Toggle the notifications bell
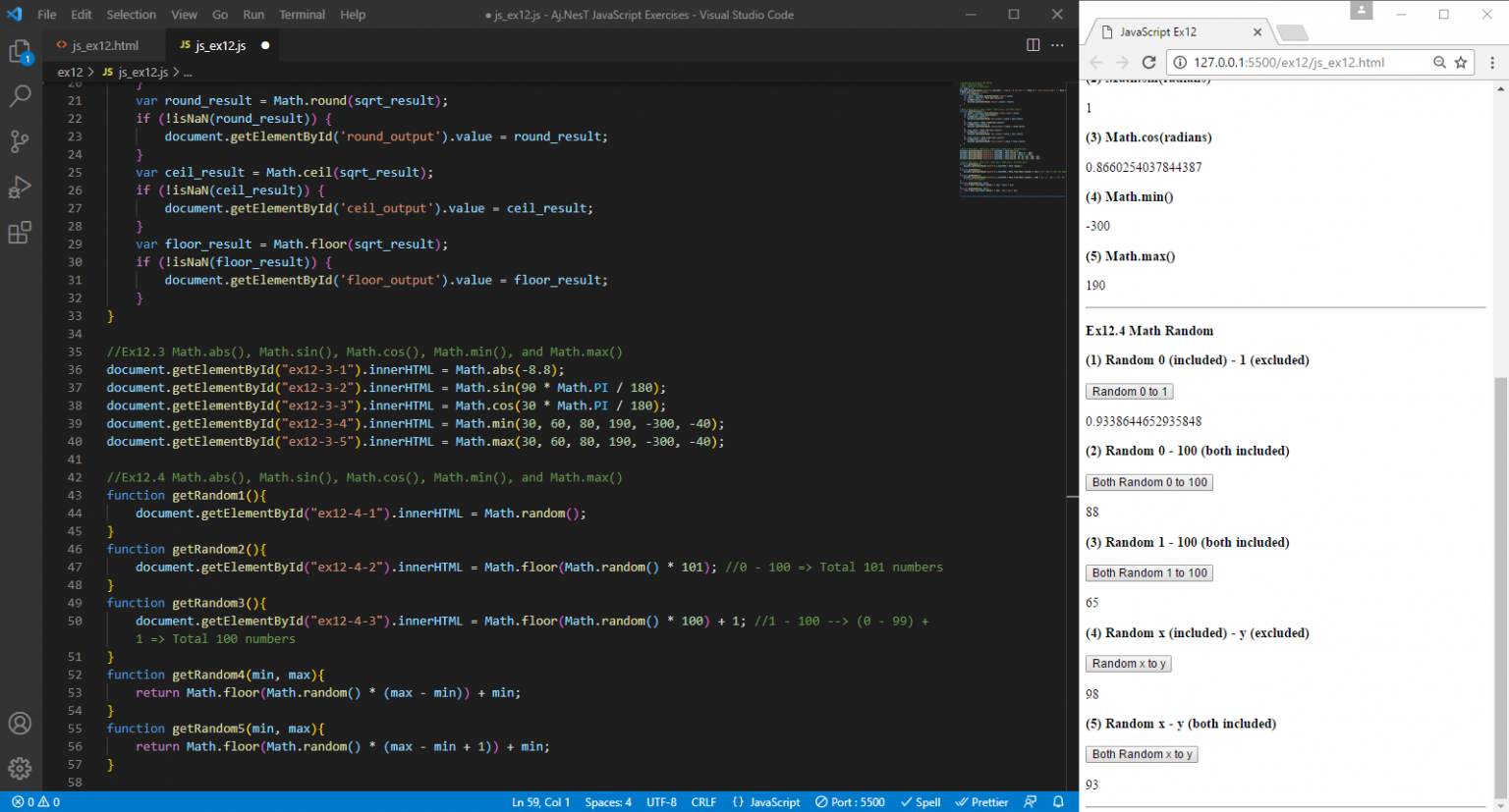 click(x=1058, y=802)
